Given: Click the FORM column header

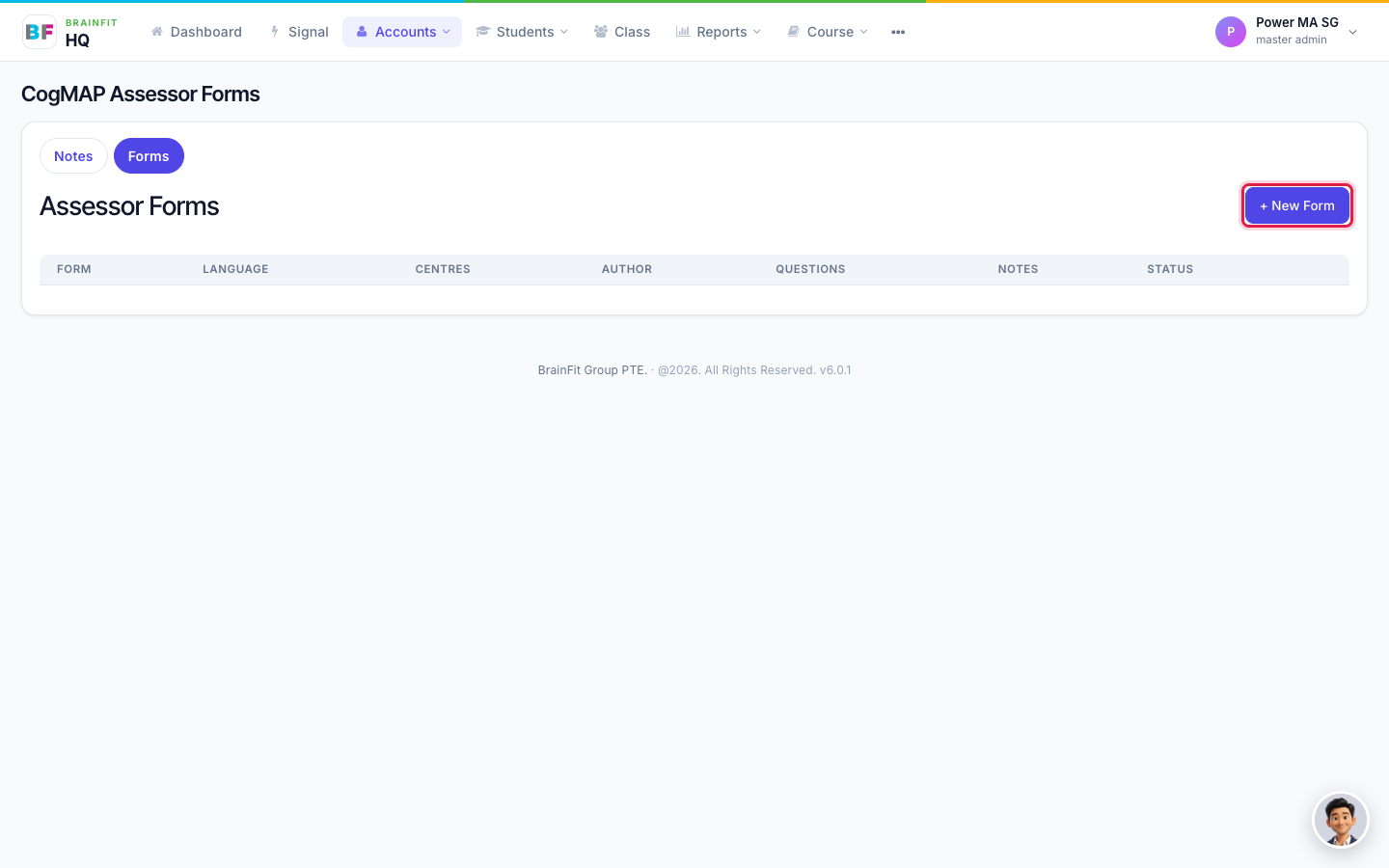Looking at the screenshot, I should coord(74,269).
